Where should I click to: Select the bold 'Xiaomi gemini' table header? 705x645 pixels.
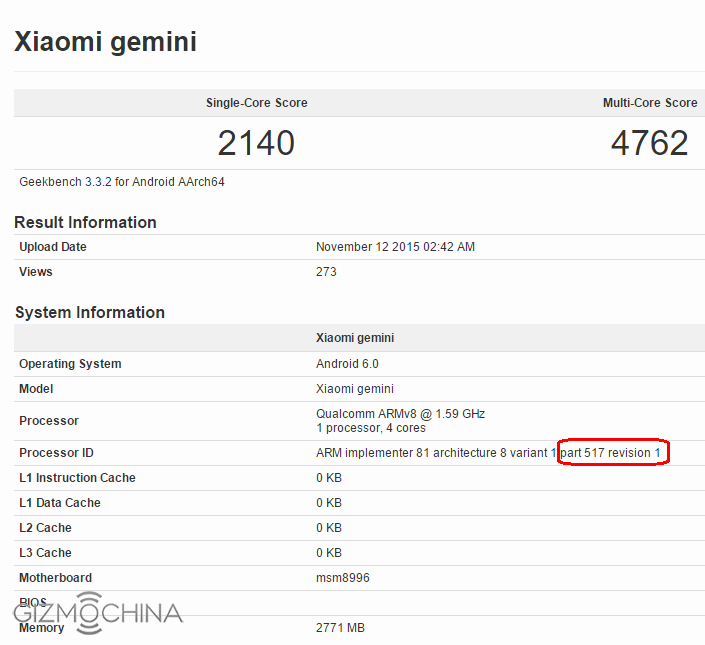click(355, 338)
